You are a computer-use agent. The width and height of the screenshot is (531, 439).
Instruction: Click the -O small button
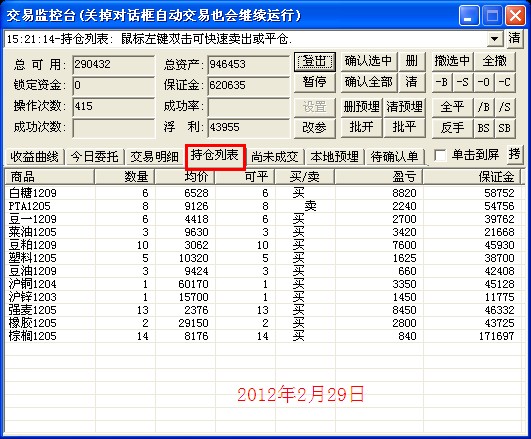click(x=484, y=82)
